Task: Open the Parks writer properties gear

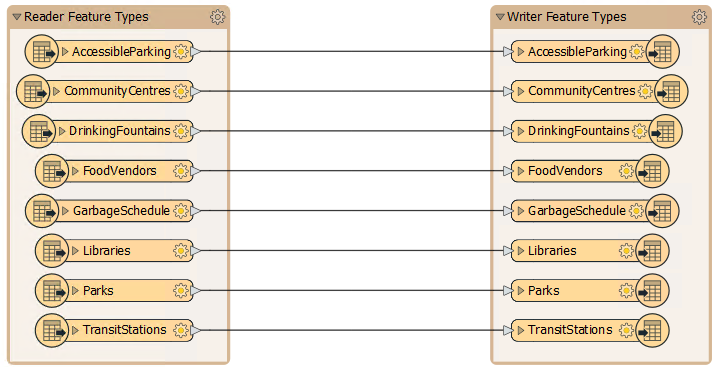Action: (x=627, y=291)
